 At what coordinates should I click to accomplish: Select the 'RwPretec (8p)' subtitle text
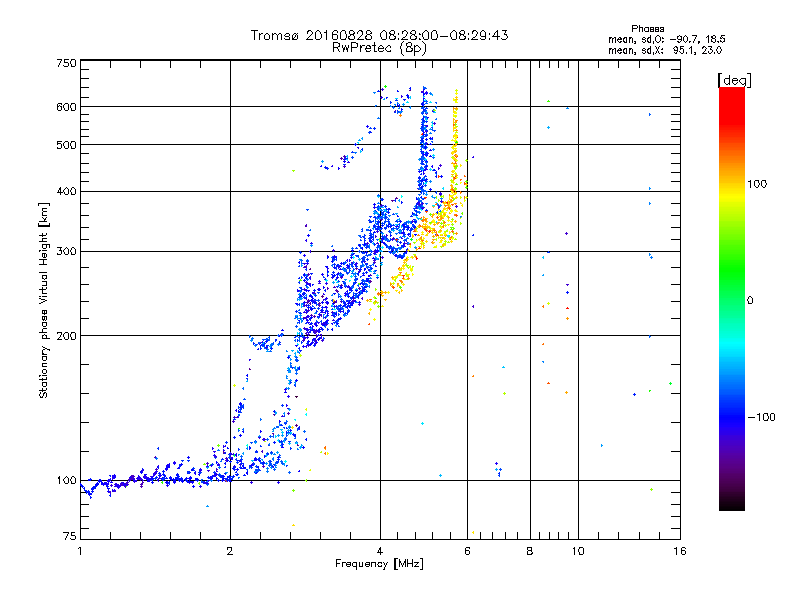(x=379, y=48)
